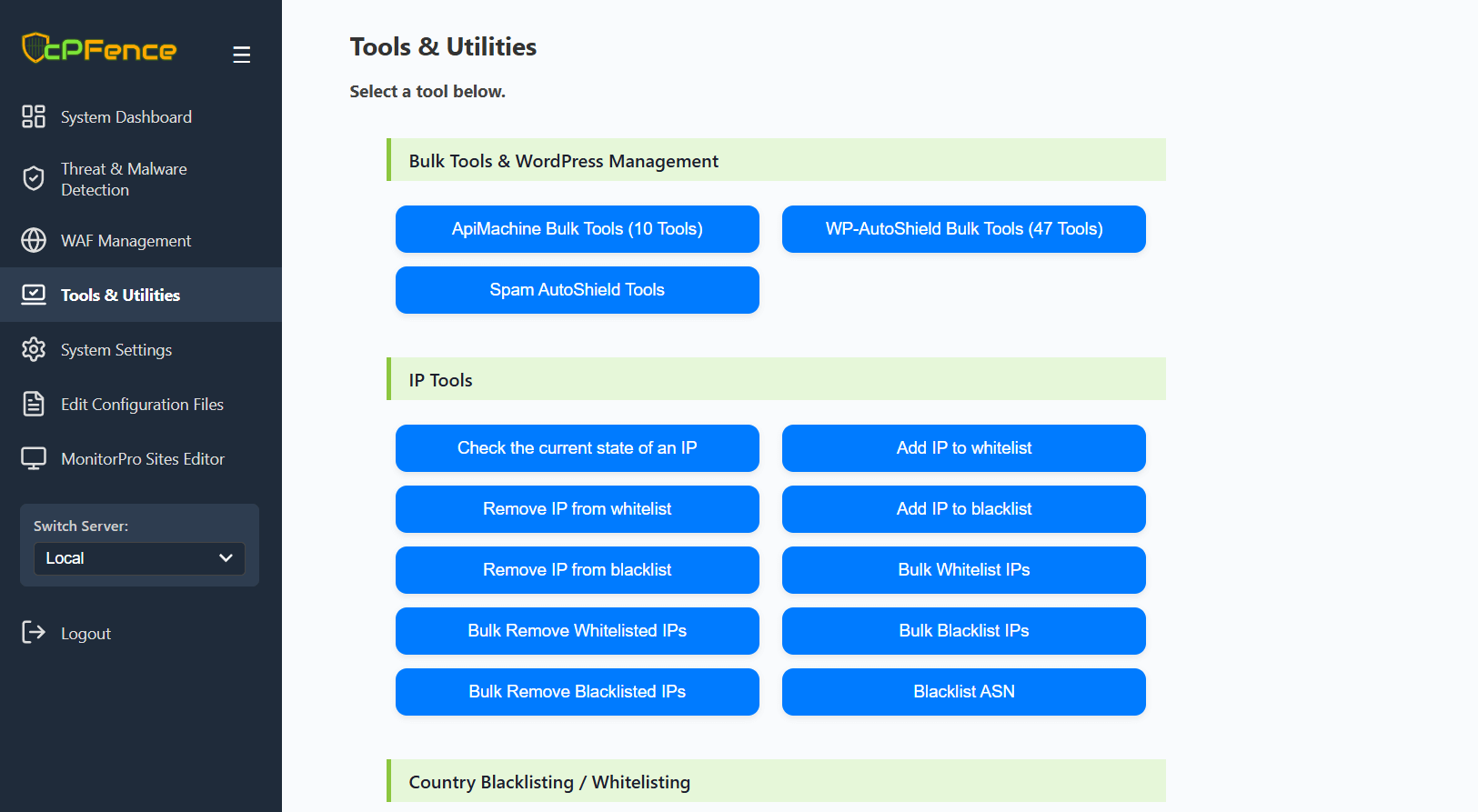This screenshot has width=1478, height=812.
Task: Open the Edit Configuration Files page
Action: (141, 404)
